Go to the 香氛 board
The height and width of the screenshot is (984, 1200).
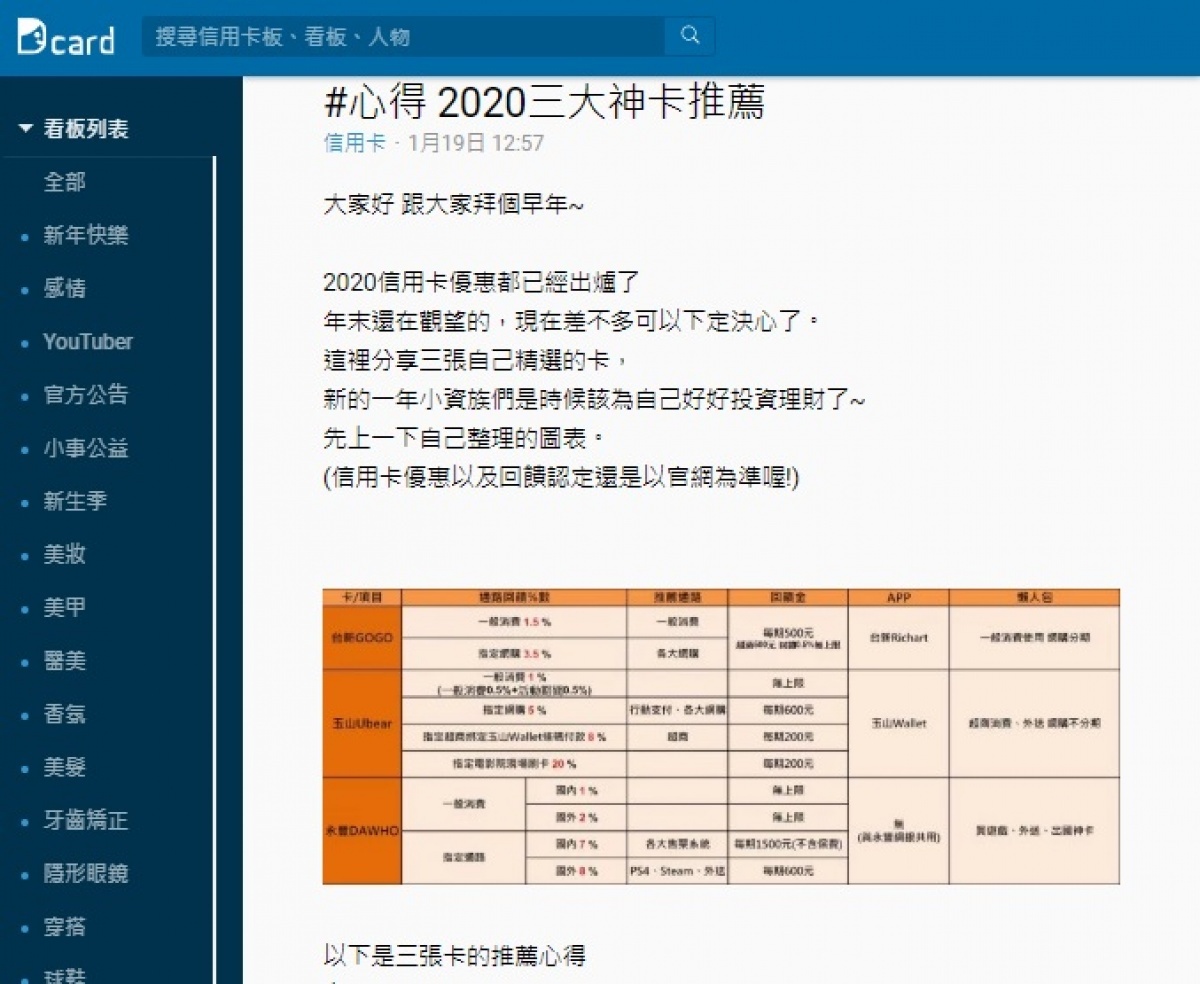tap(64, 714)
